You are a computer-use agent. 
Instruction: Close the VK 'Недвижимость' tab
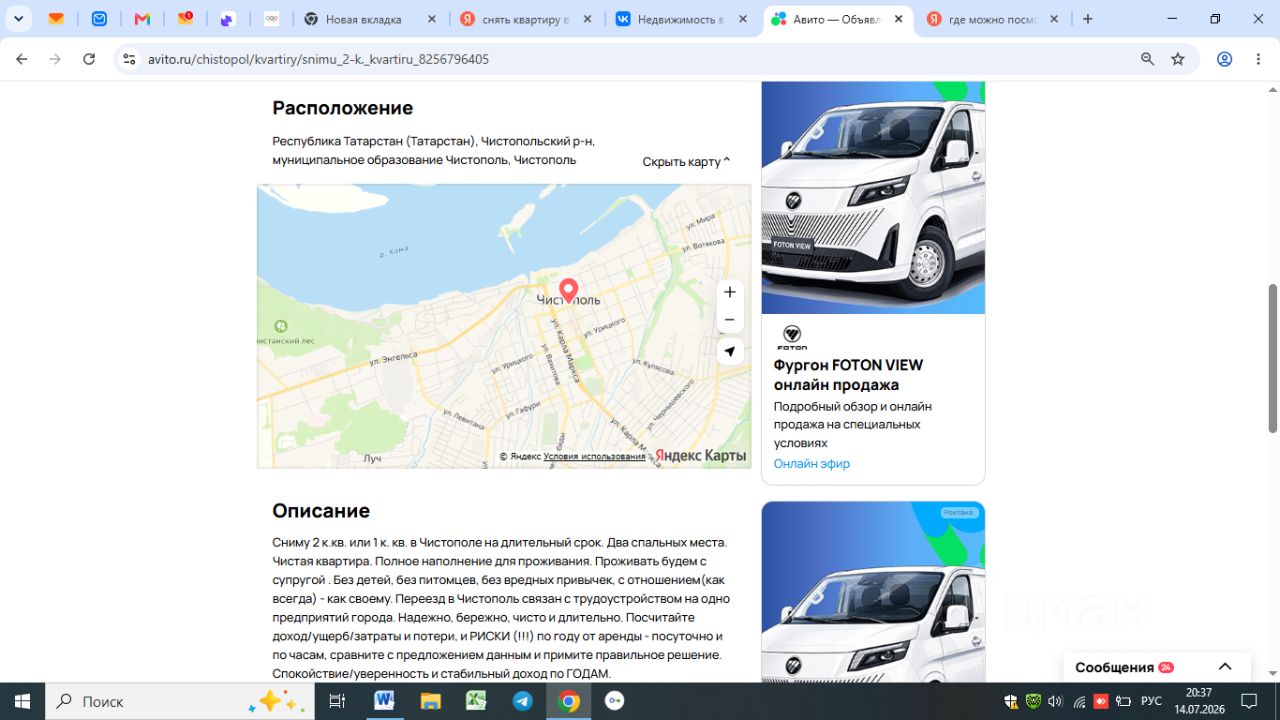pyautogui.click(x=743, y=19)
